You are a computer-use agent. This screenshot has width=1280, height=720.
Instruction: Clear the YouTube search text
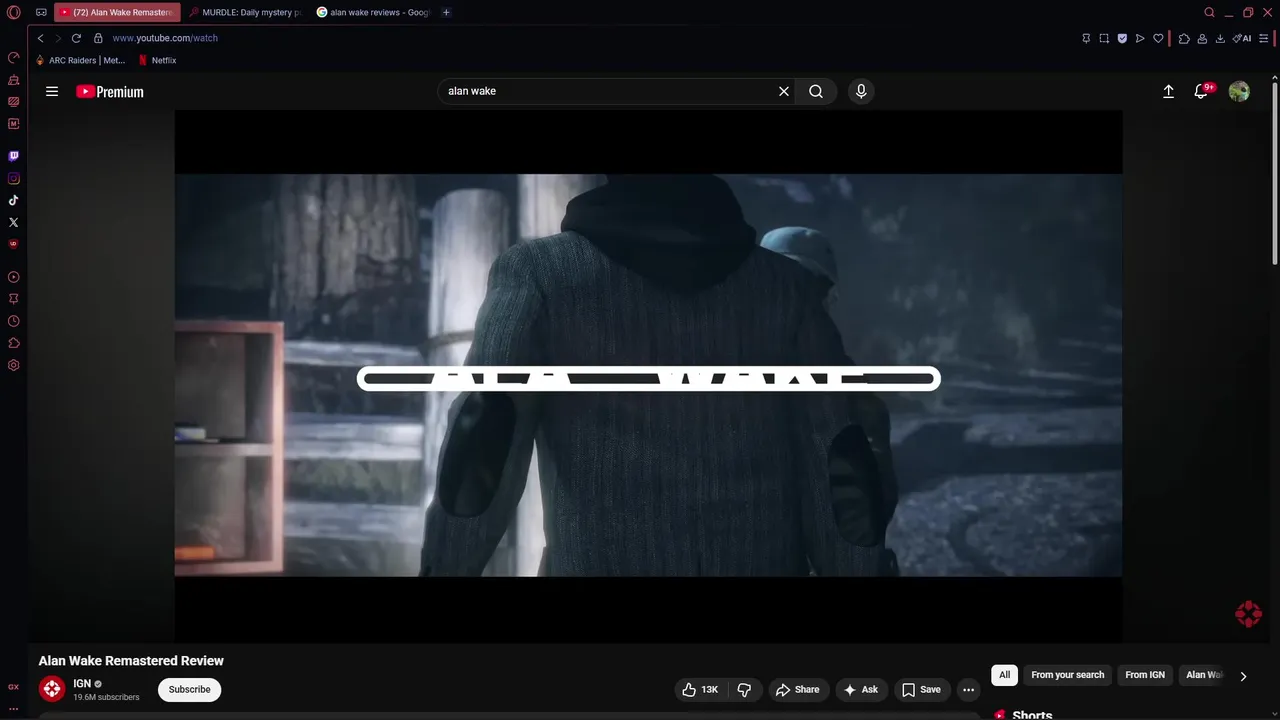coord(784,91)
